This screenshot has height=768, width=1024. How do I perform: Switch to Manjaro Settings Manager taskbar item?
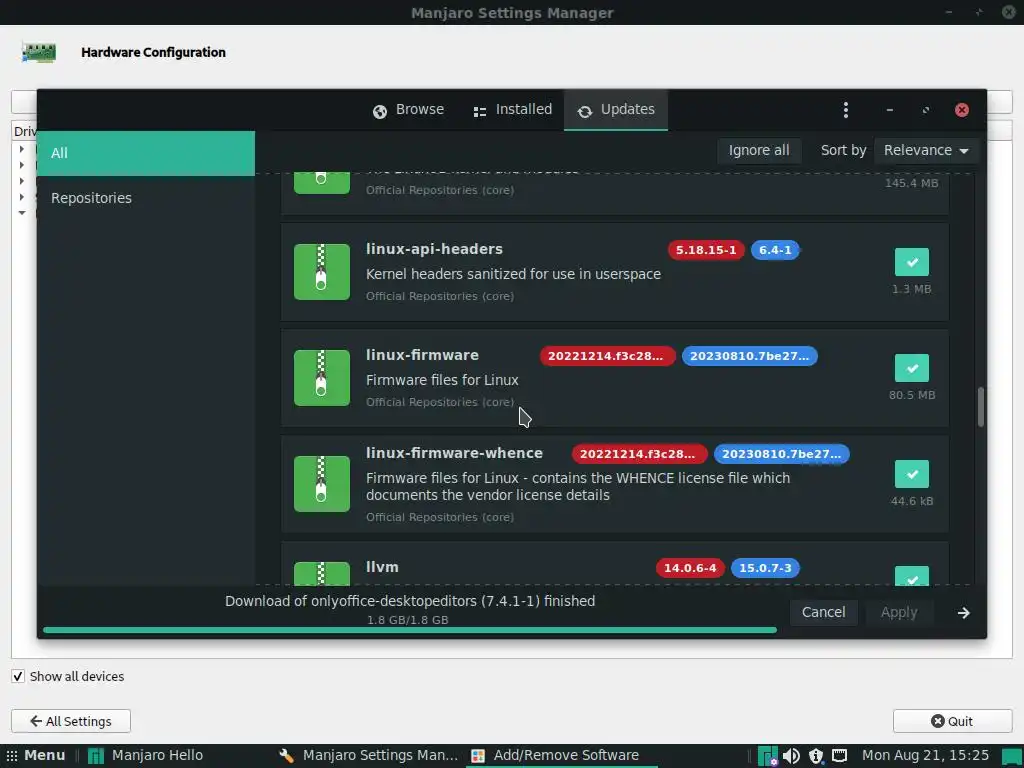point(368,756)
